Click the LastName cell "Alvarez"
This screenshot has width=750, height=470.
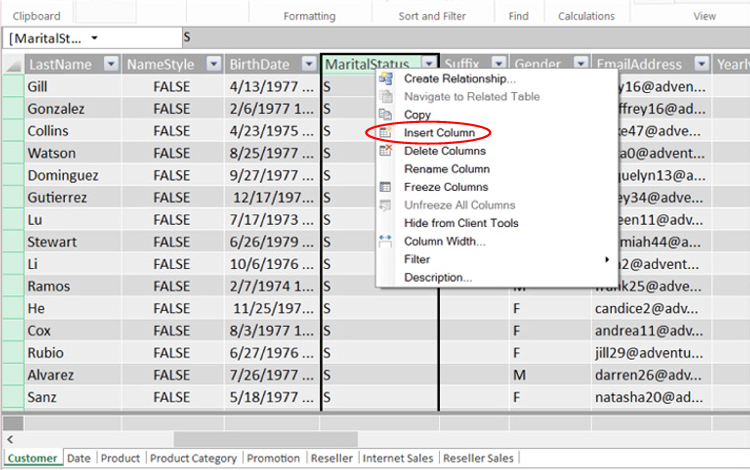click(x=73, y=375)
